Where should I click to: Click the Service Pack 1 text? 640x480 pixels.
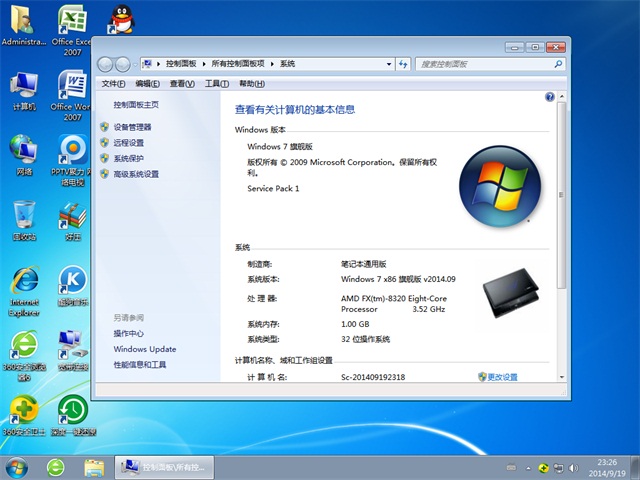pos(273,189)
